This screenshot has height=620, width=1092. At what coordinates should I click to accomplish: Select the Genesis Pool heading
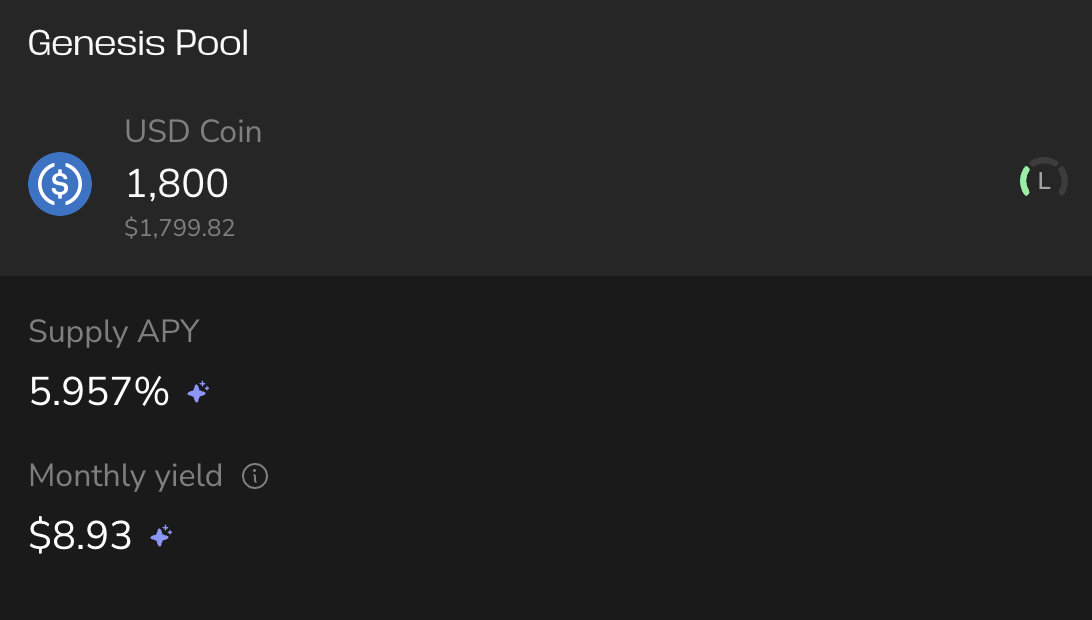pos(138,43)
